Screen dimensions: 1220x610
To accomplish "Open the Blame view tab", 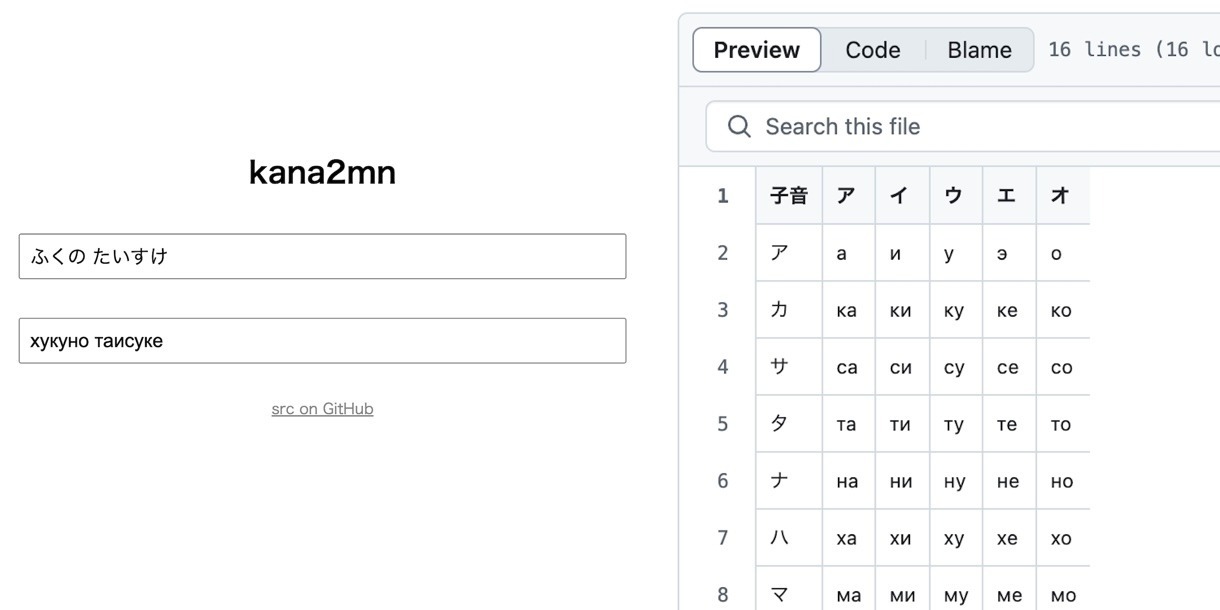I will click(x=980, y=50).
